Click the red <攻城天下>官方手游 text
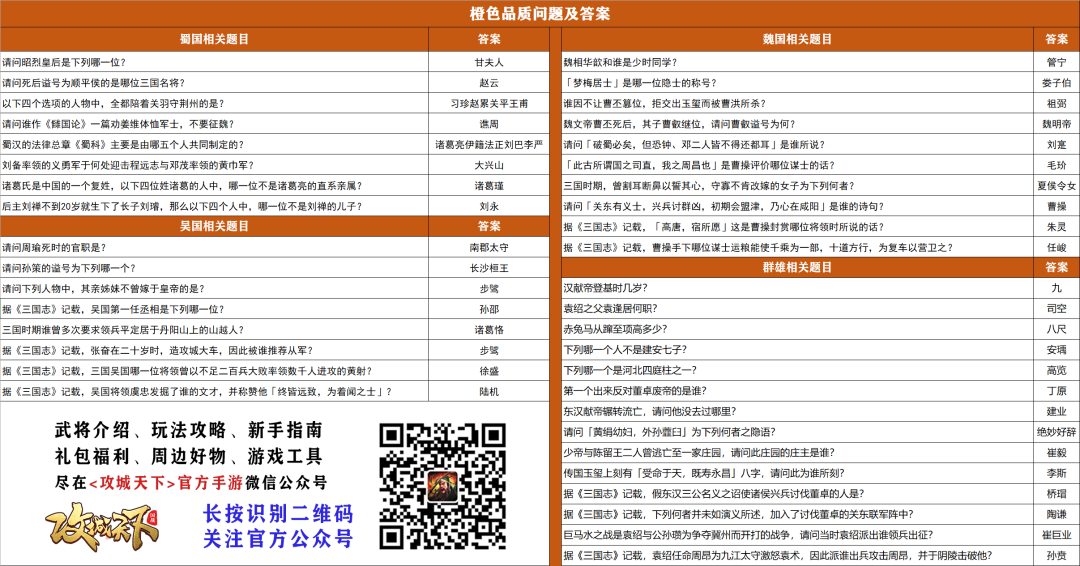Image resolution: width=1080 pixels, height=566 pixels. coord(166,483)
